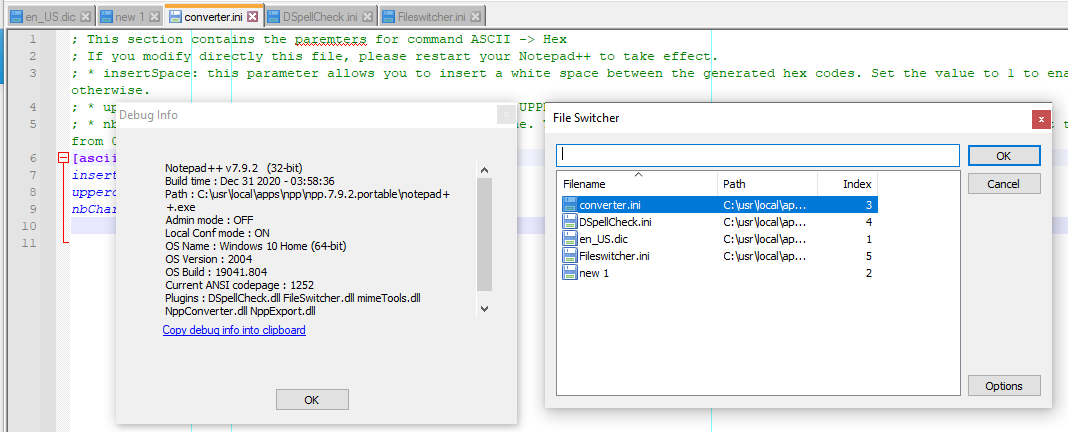Close the en_US.dic tab

(x=85, y=16)
